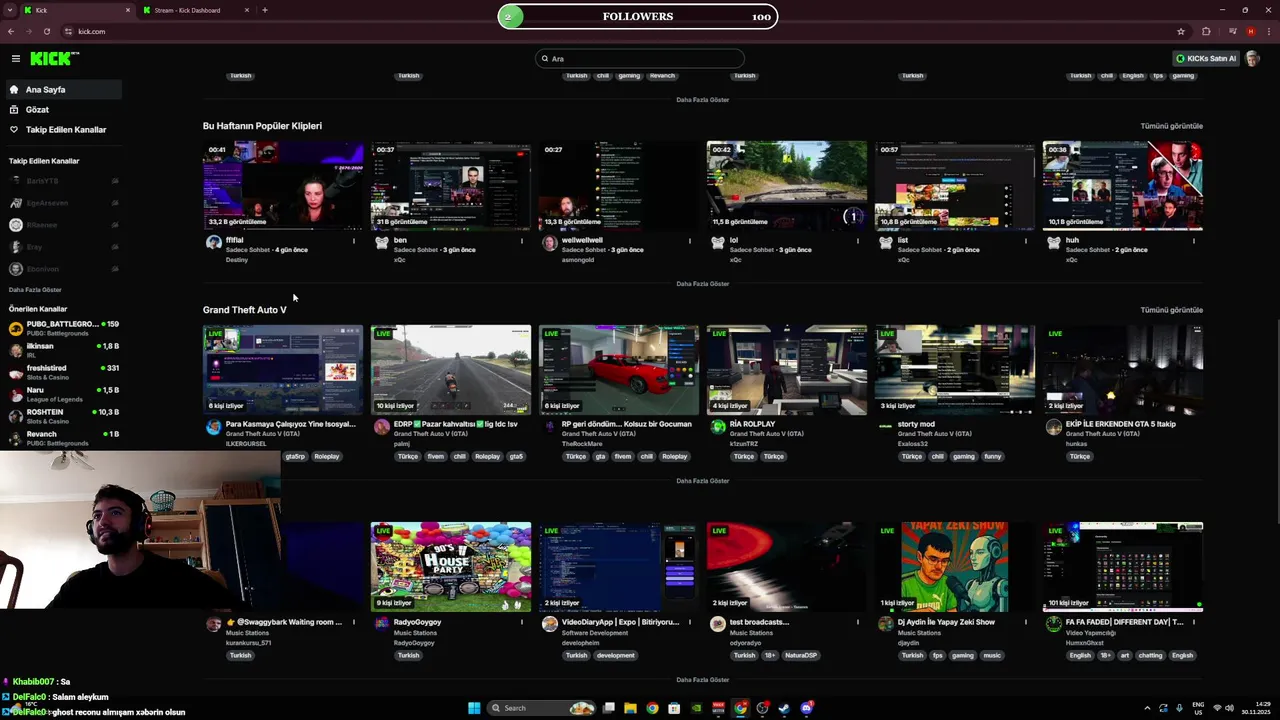Image resolution: width=1280 pixels, height=720 pixels.
Task: Open the options menu for 'list' clip
Action: [1025, 241]
